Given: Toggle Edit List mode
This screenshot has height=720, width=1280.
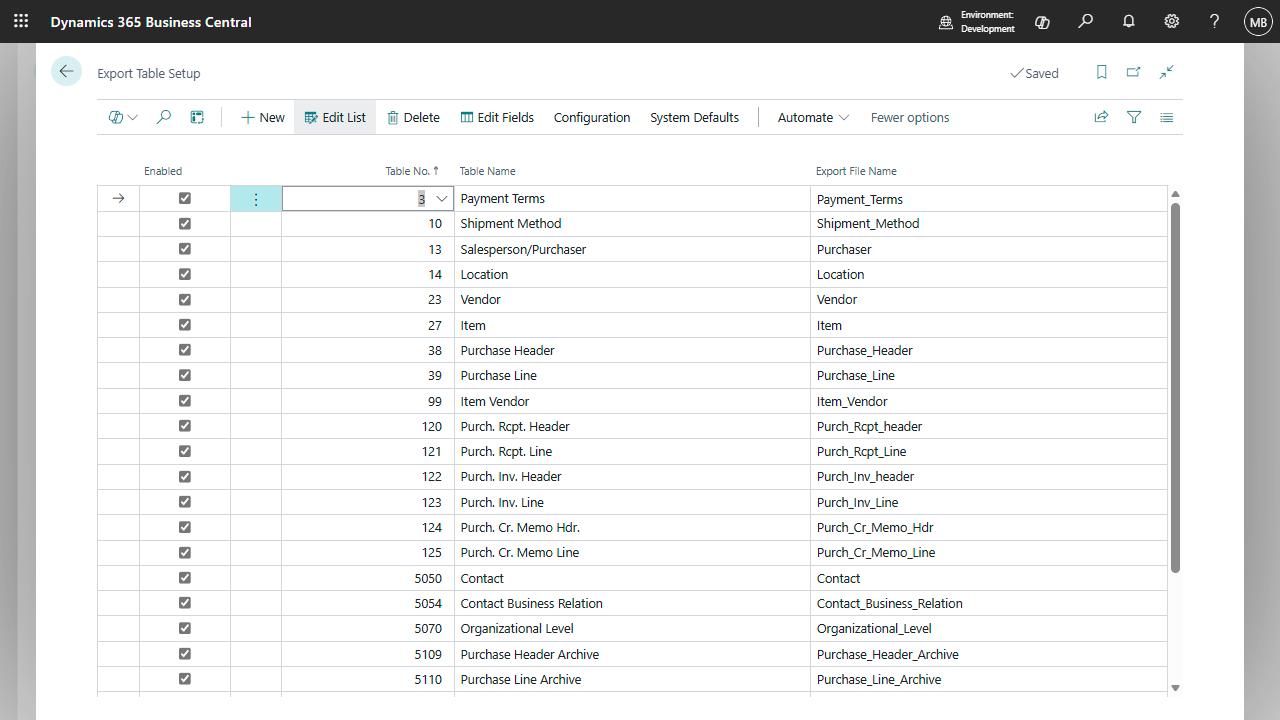Looking at the screenshot, I should [x=335, y=117].
